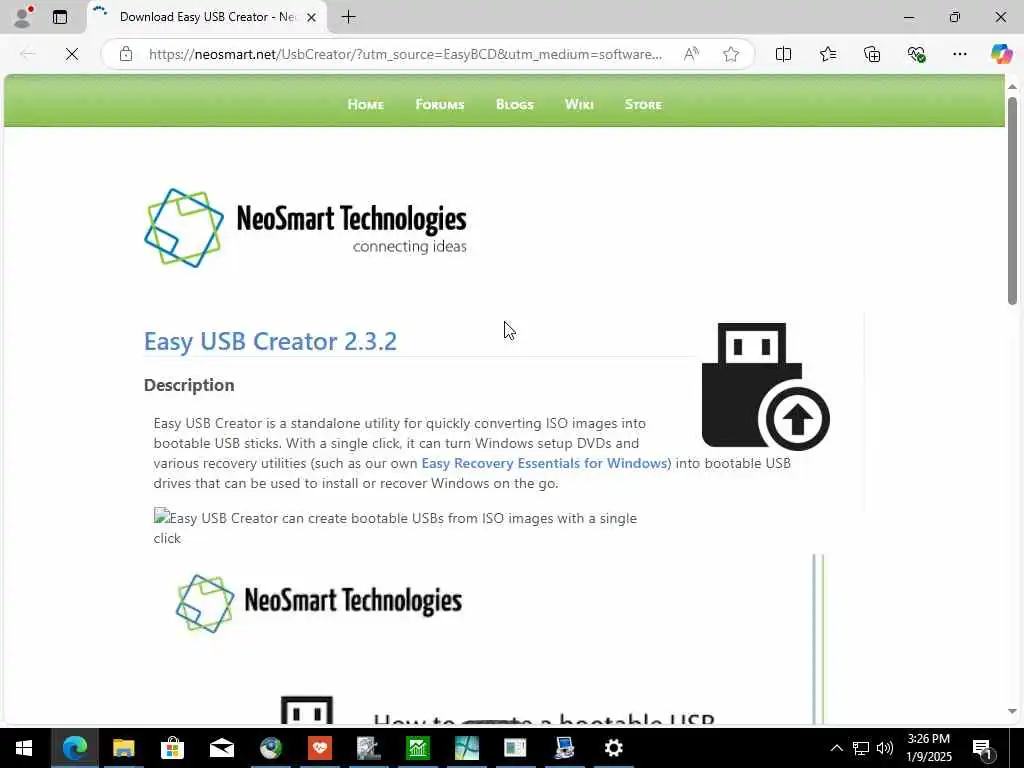Switch to Microsoft Edge in taskbar
The height and width of the screenshot is (768, 1024).
[74, 748]
